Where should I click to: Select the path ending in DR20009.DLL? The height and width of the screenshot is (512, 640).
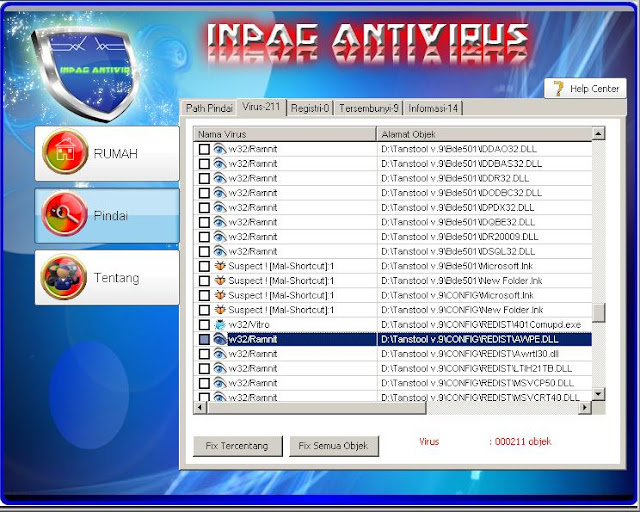tap(460, 237)
